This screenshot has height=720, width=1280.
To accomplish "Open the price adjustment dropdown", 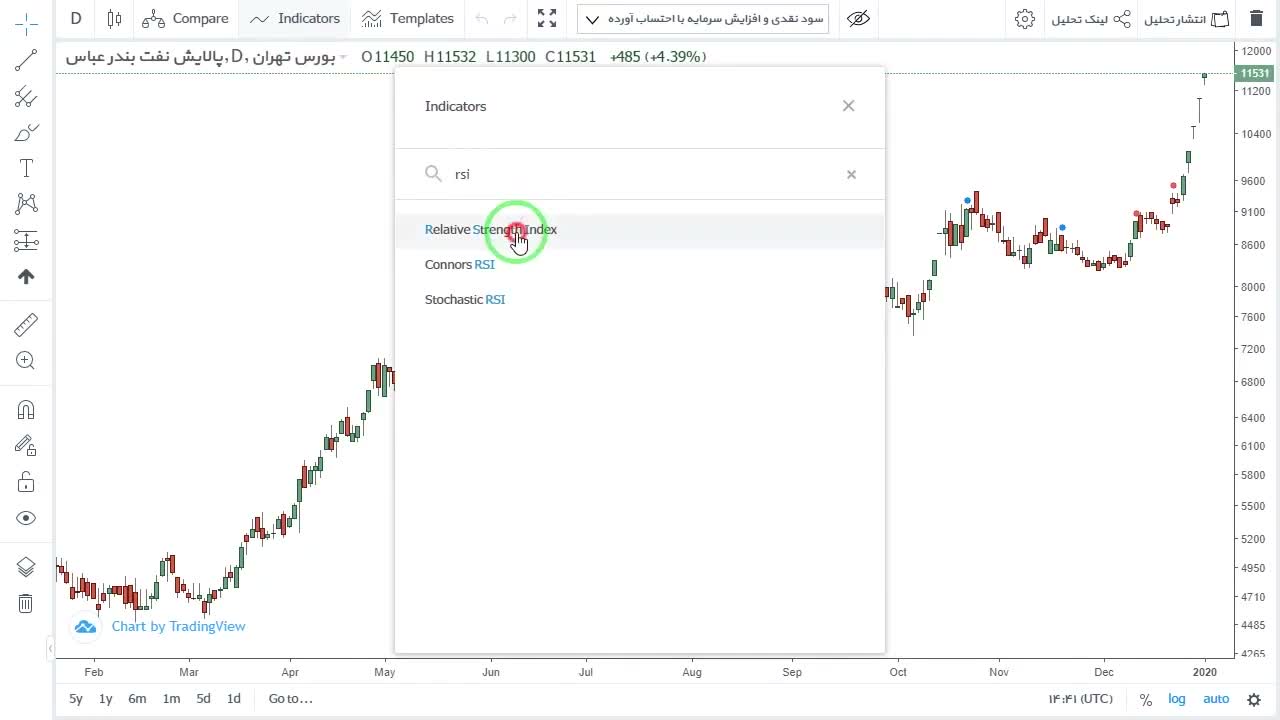I will tap(703, 18).
